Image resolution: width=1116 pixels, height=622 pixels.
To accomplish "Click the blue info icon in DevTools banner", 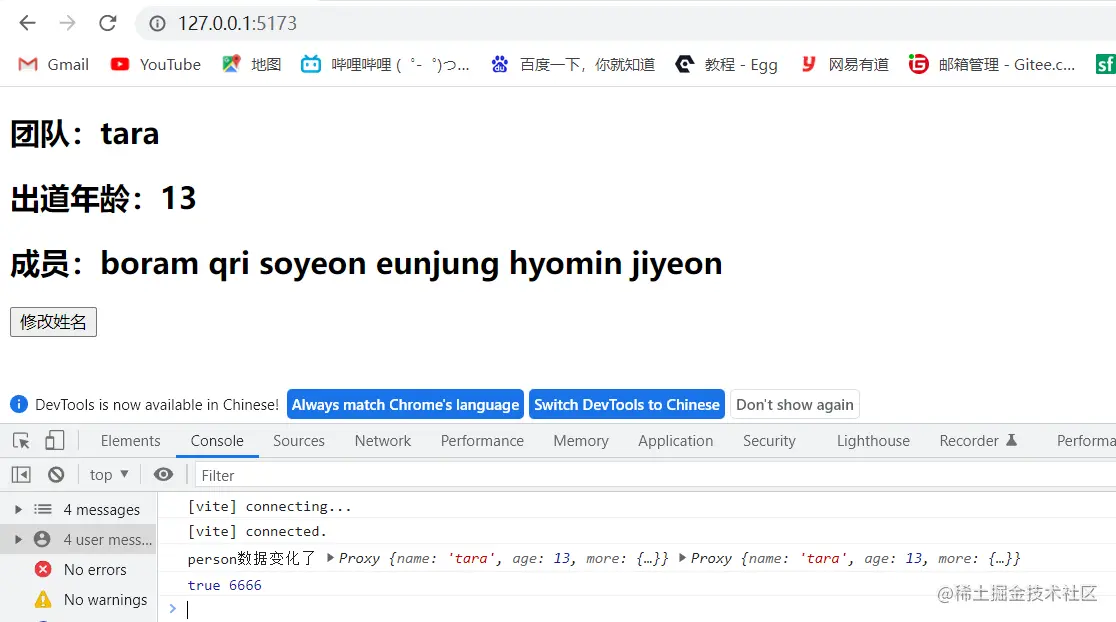I will pyautogui.click(x=19, y=404).
